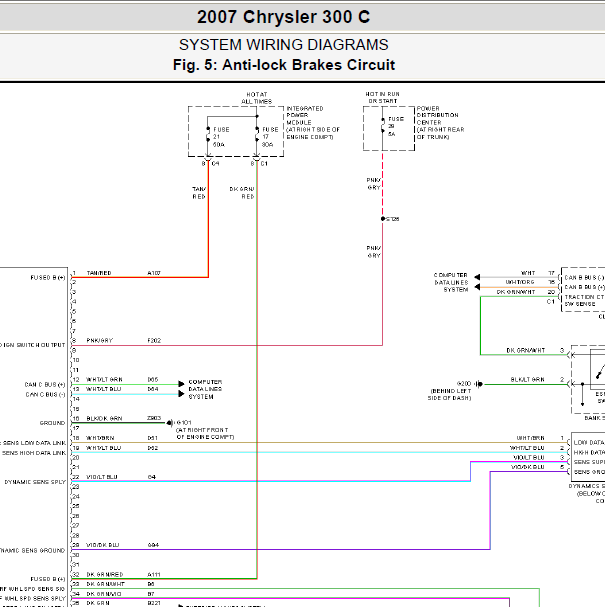Click 'PNK/GRY' label at pin 8
The width and height of the screenshot is (605, 607).
click(x=99, y=341)
